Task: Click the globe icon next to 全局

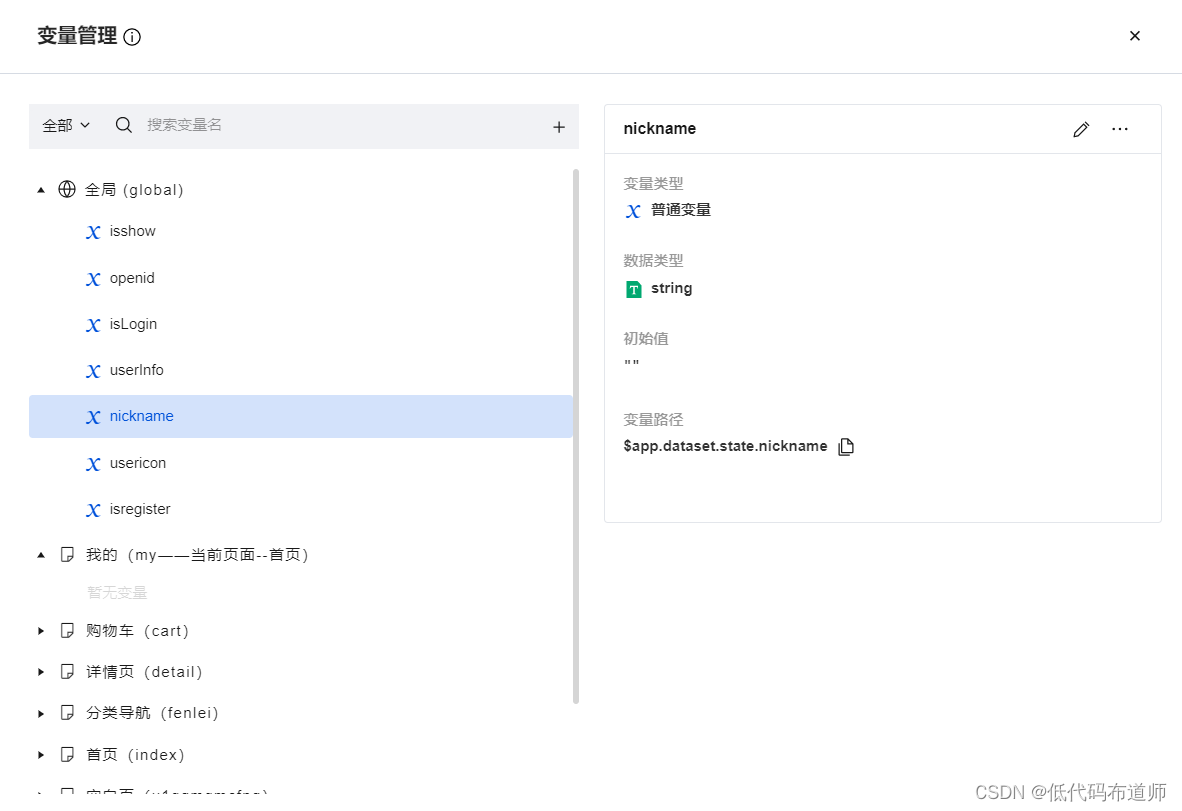Action: (67, 189)
